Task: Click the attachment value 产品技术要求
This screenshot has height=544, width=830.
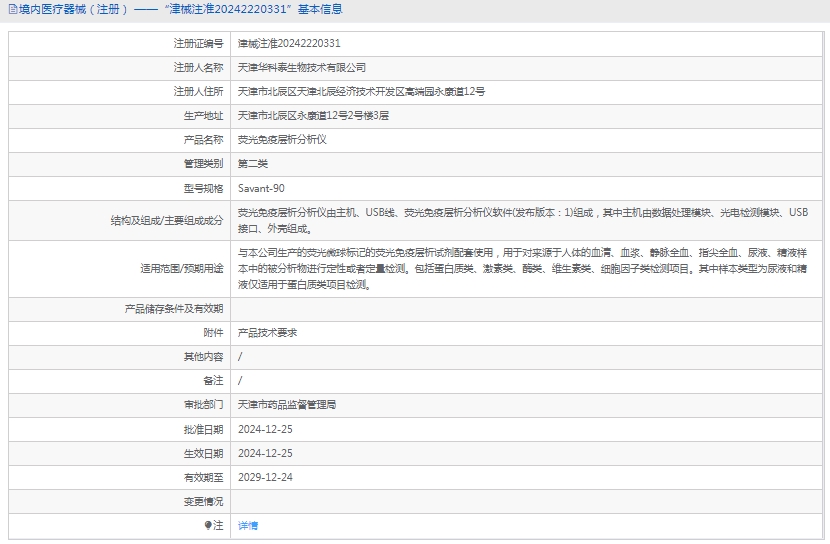Action: coord(267,332)
